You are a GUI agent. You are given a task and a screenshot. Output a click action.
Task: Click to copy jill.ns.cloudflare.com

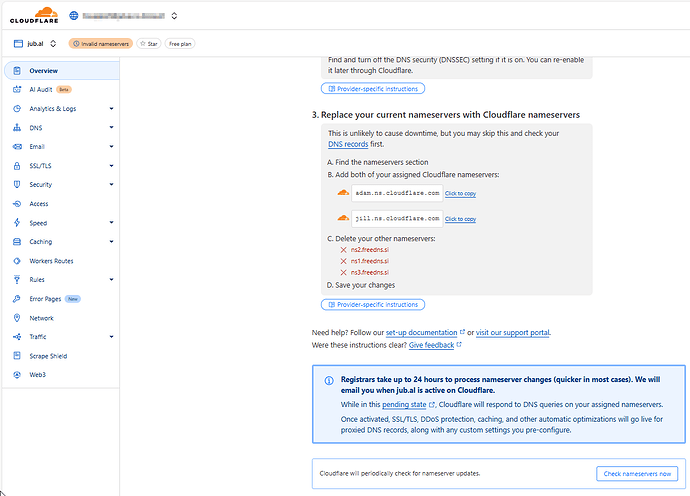click(x=460, y=219)
